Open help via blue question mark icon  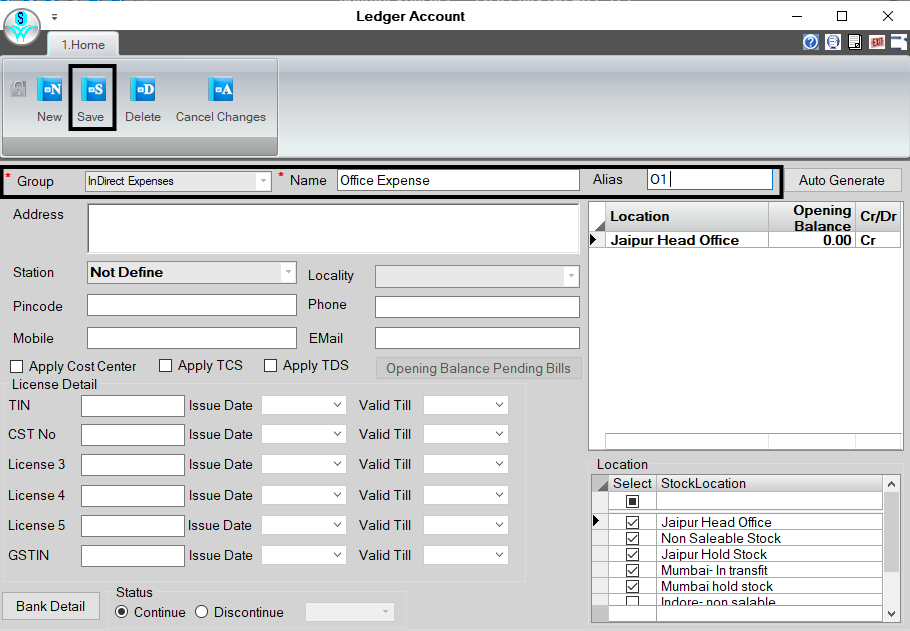tap(810, 42)
